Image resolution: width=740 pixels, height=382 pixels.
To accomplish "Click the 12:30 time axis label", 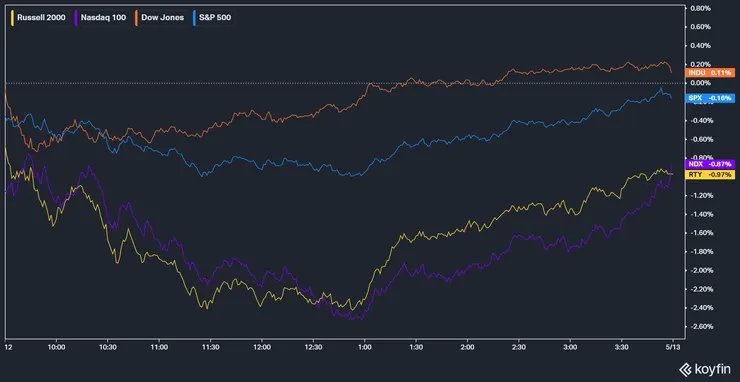I will tap(313, 348).
